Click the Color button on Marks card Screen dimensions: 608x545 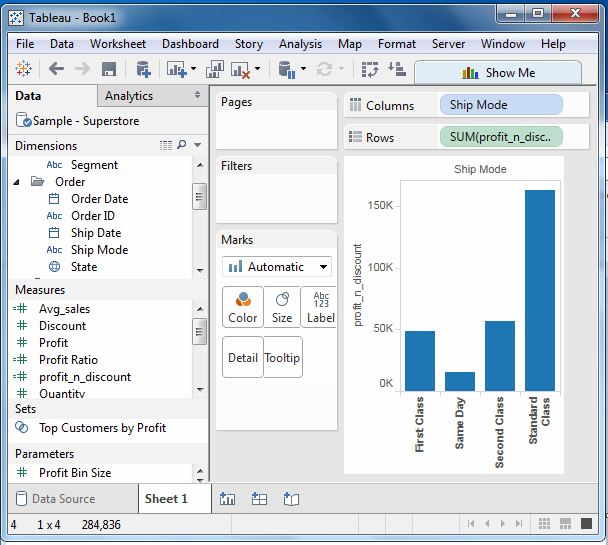[242, 307]
